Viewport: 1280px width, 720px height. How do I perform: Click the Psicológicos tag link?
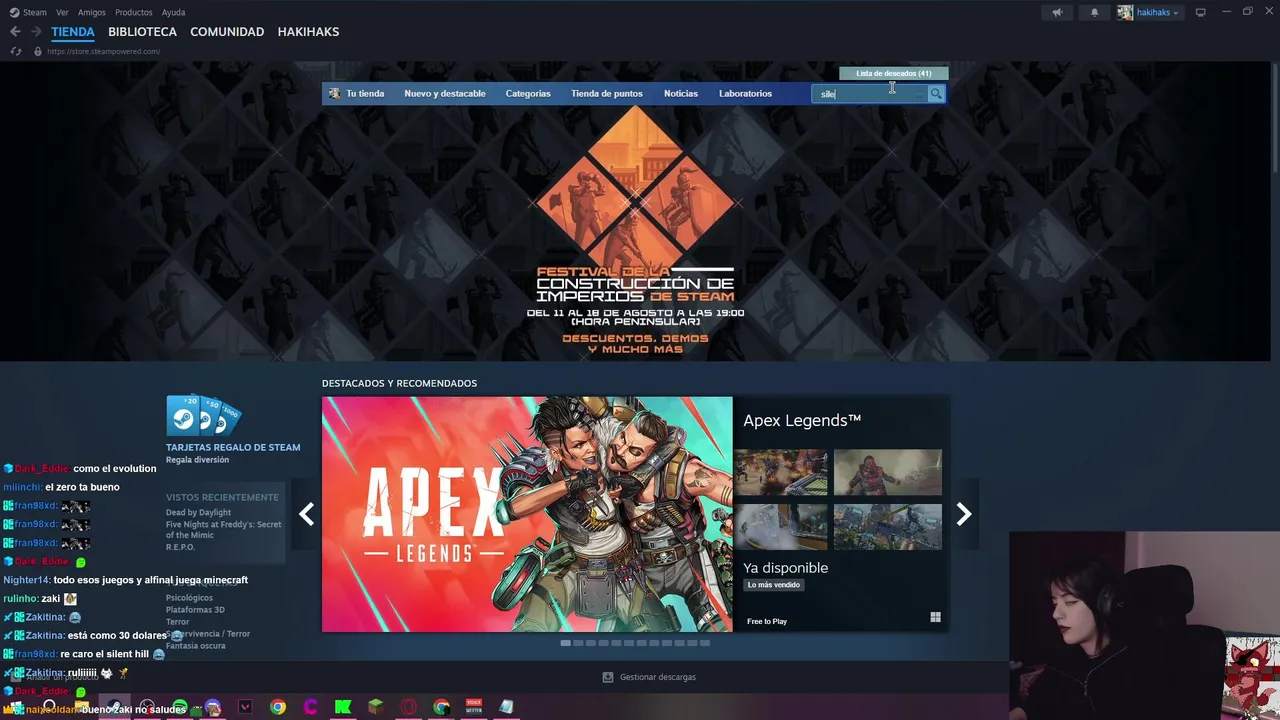click(x=189, y=598)
